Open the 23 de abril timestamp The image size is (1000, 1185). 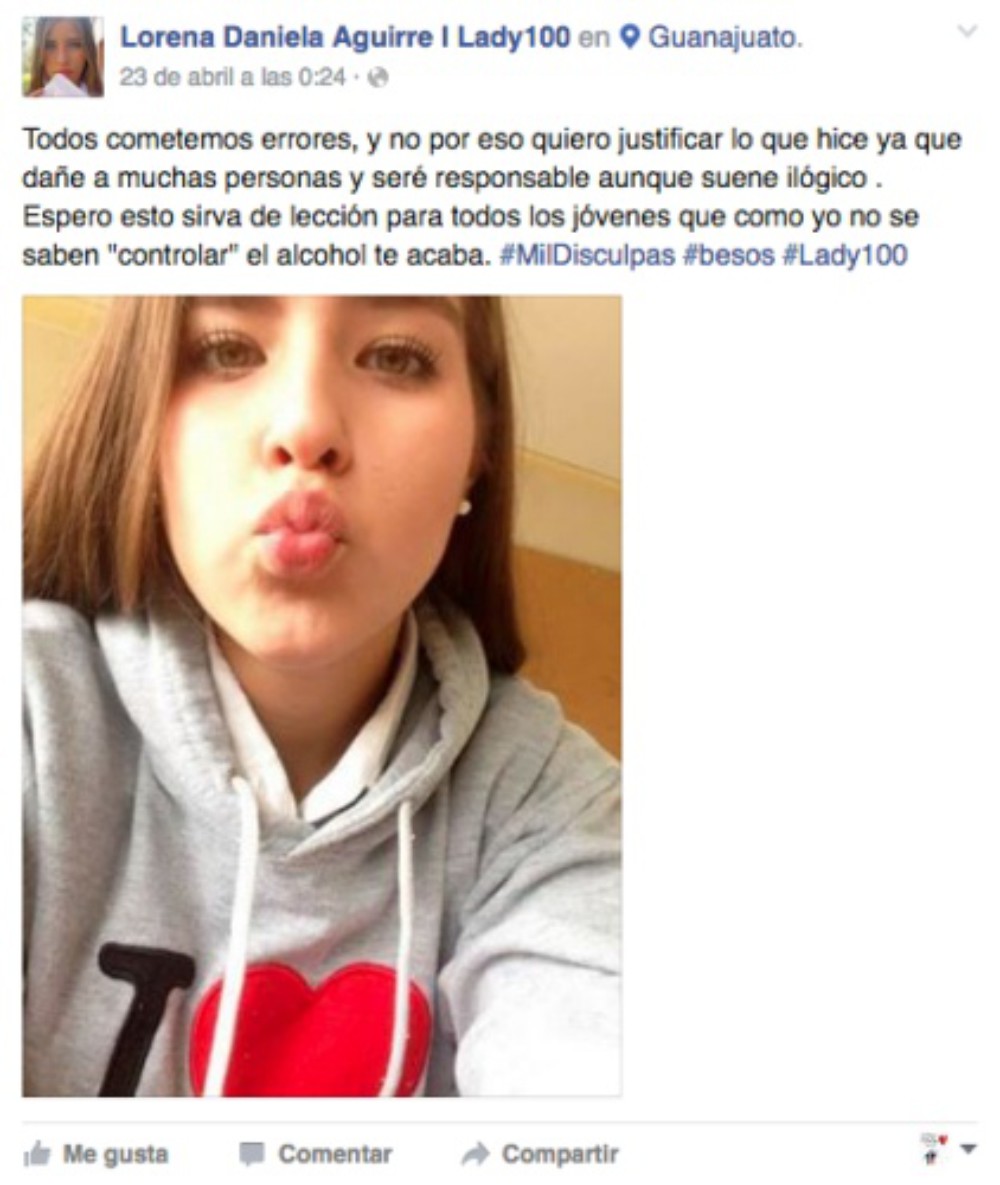click(232, 77)
